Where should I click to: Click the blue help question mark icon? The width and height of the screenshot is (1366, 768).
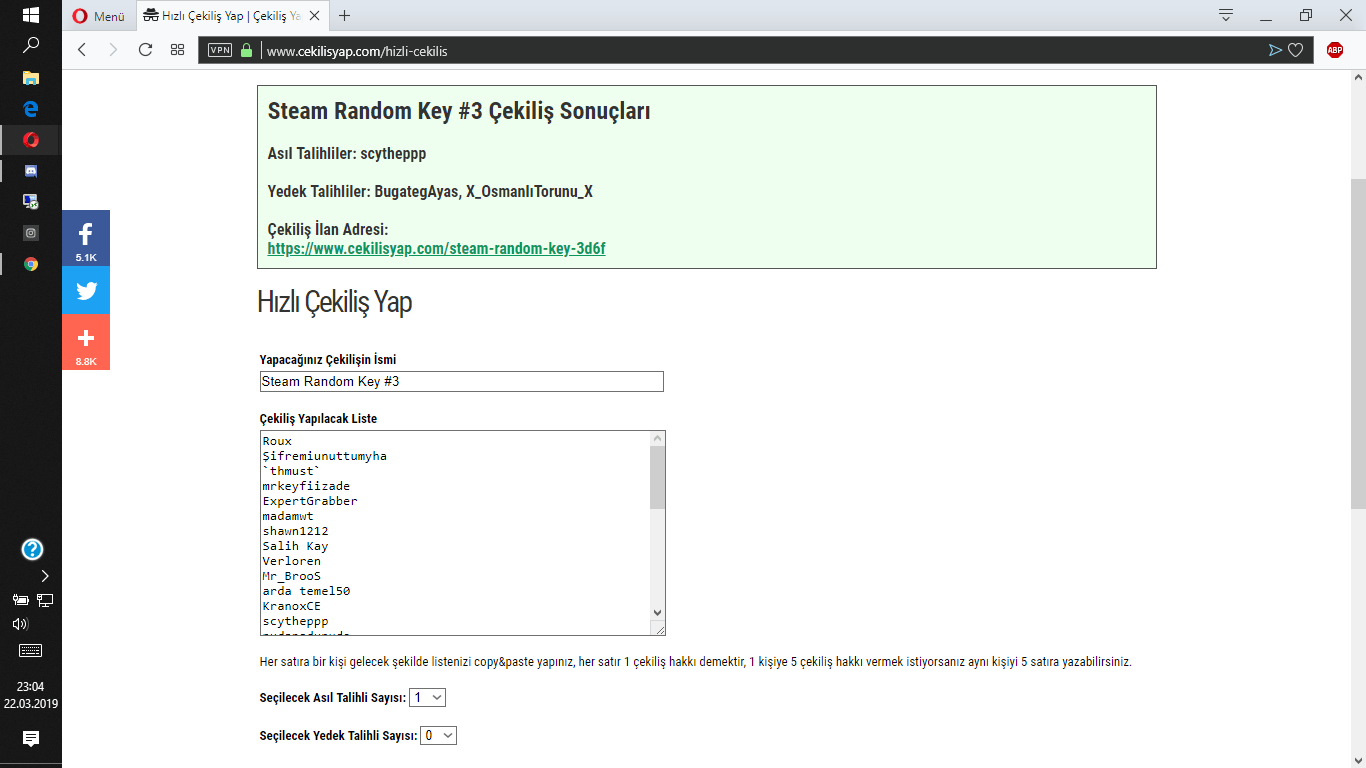[32, 549]
